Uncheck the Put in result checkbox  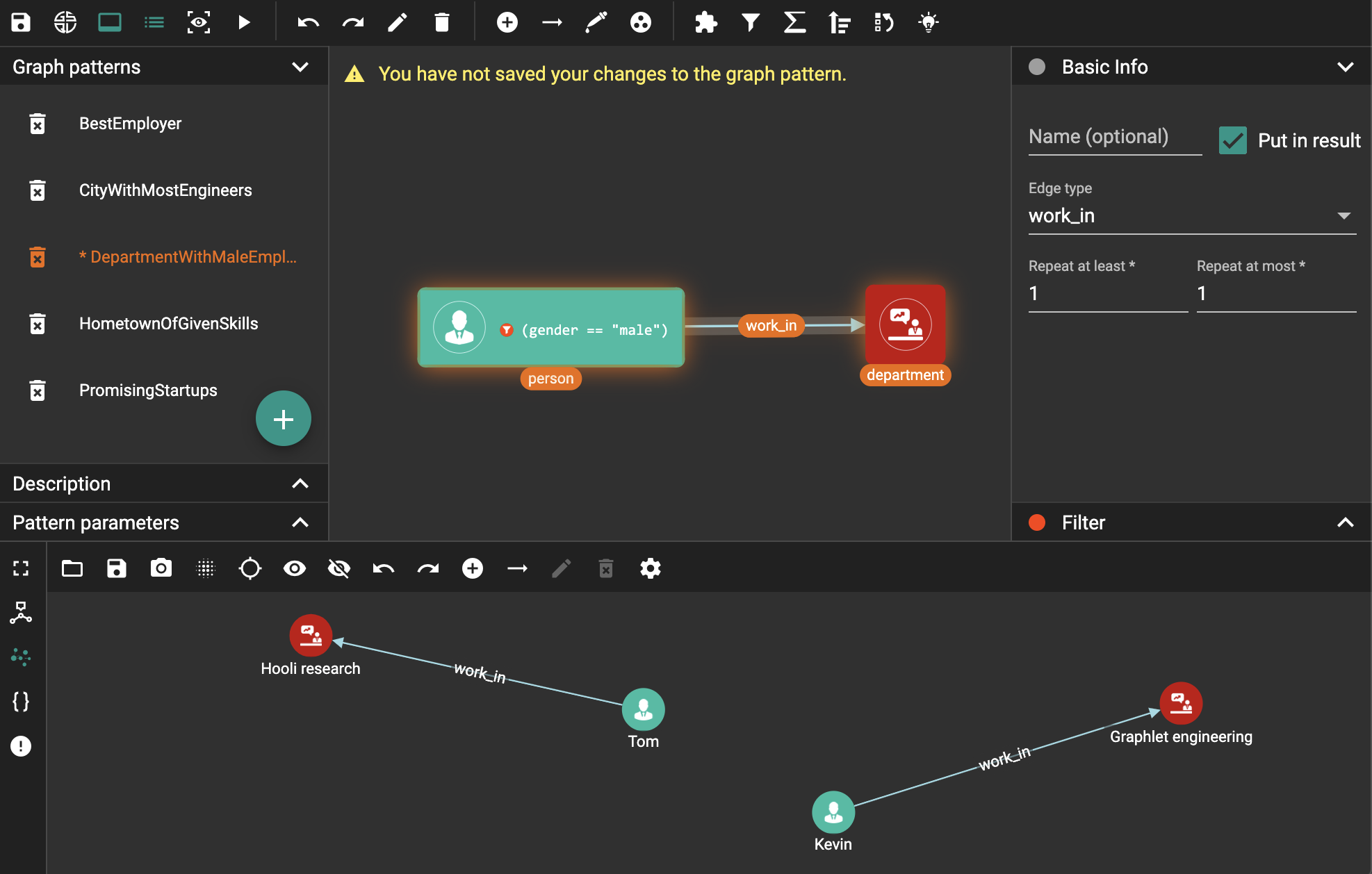click(x=1233, y=140)
